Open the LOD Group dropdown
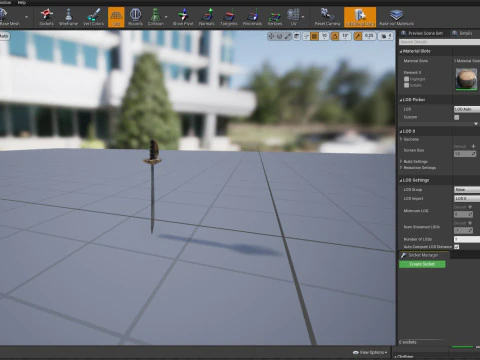480x360 pixels. point(467,190)
